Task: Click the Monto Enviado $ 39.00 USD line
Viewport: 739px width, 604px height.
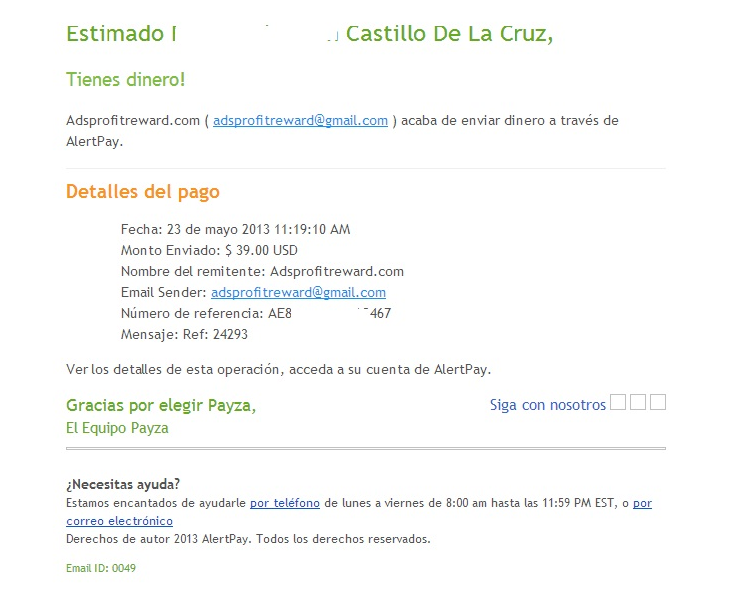Action: tap(209, 251)
